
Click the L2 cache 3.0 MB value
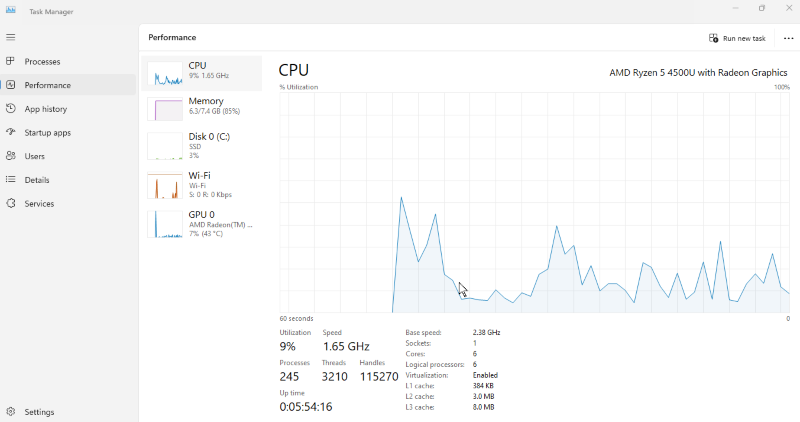click(x=483, y=396)
